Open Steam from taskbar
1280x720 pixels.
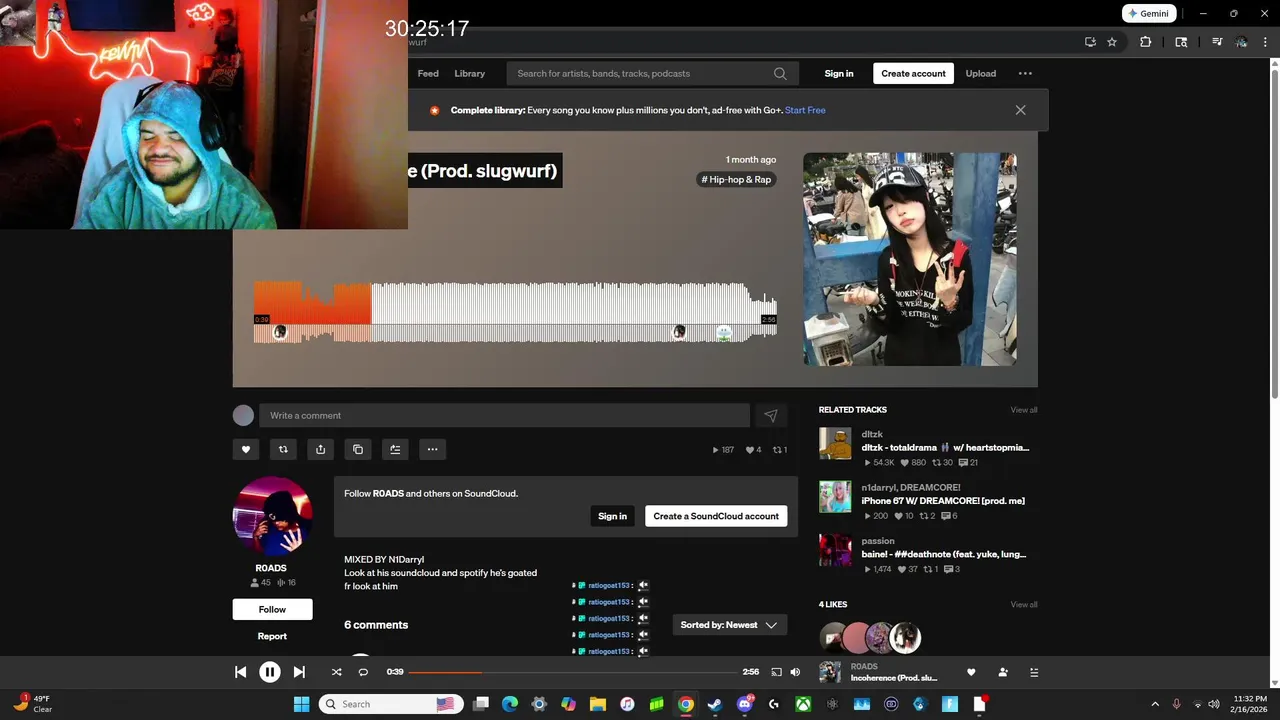click(x=715, y=704)
